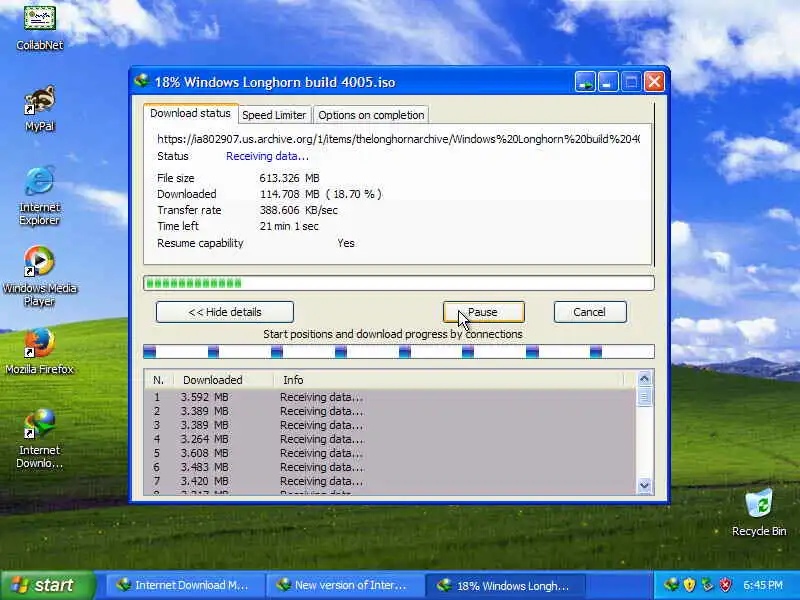
Task: Select connection row 1 with 3.592 MB
Action: pyautogui.click(x=390, y=397)
